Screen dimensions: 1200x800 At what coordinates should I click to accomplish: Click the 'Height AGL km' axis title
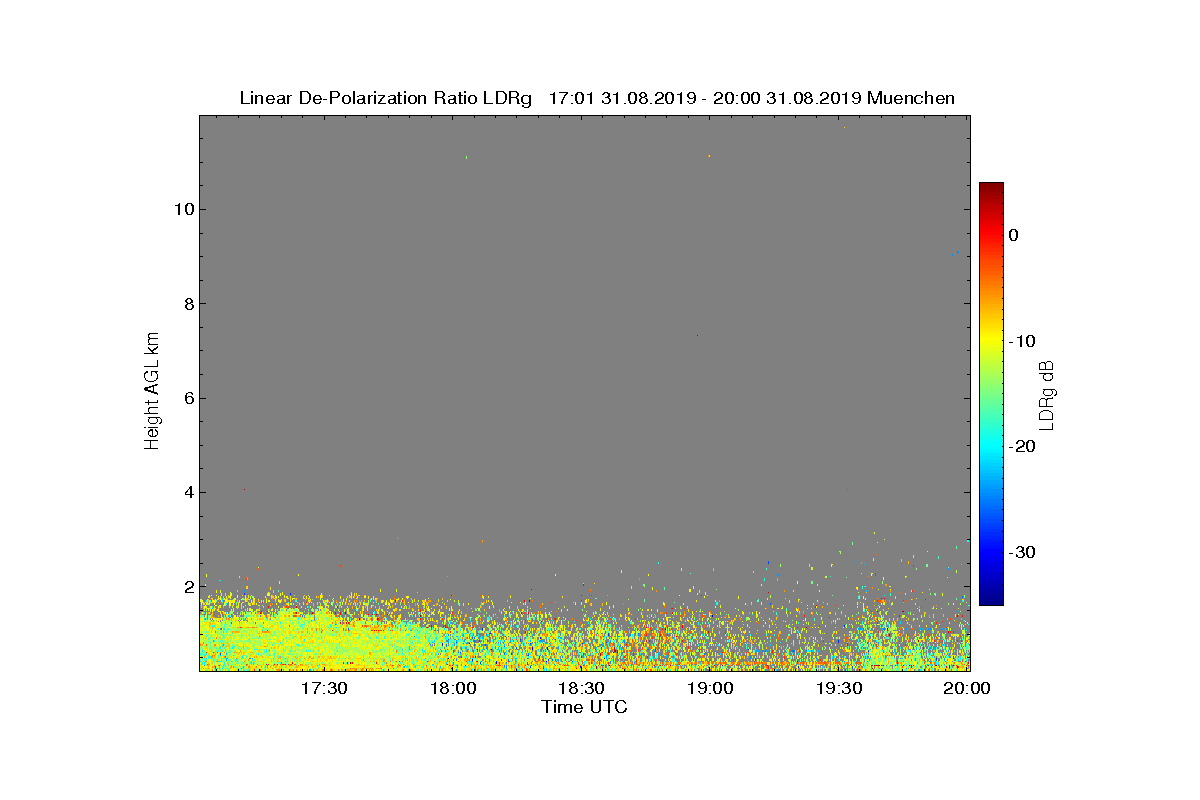[x=152, y=392]
